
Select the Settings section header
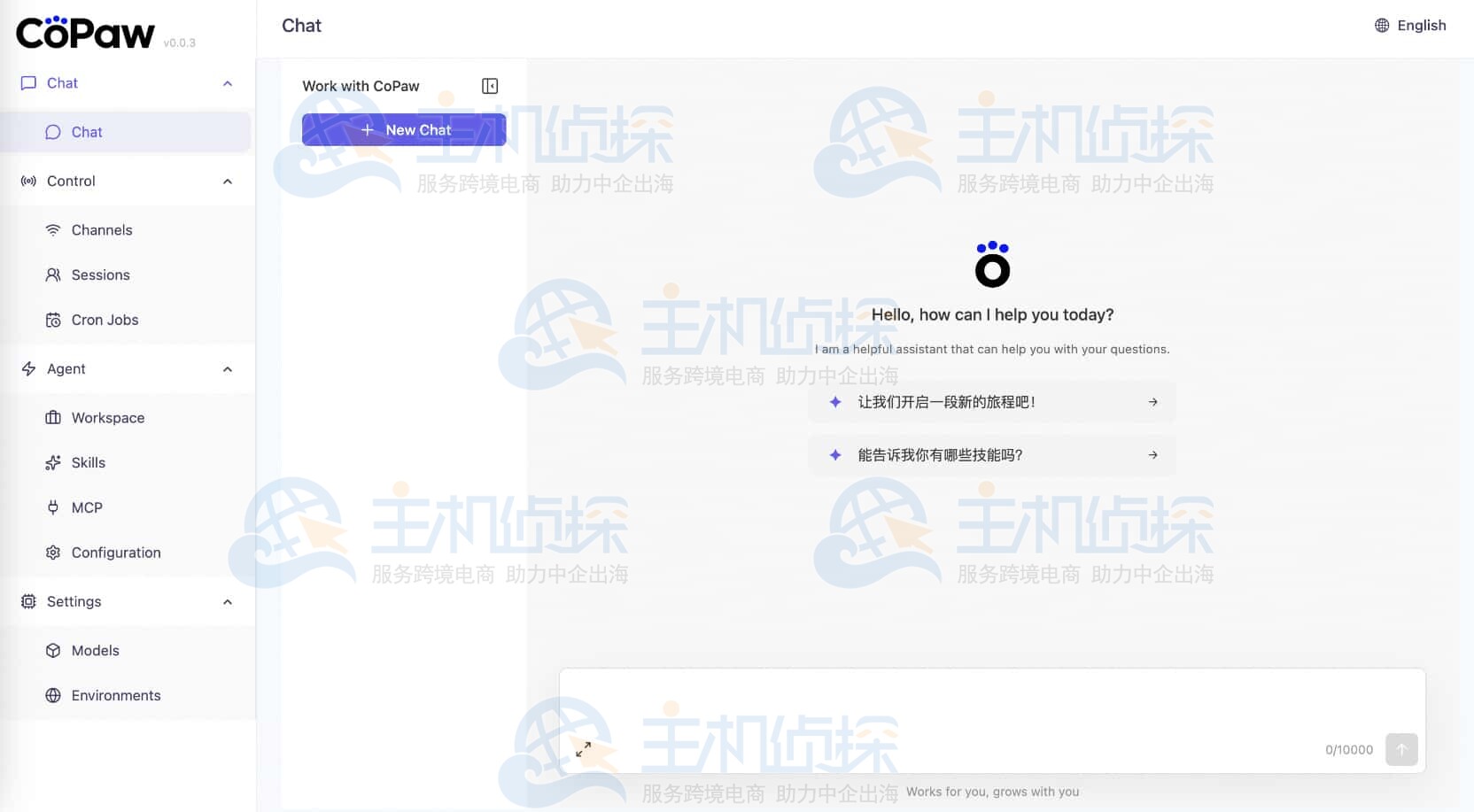click(74, 601)
